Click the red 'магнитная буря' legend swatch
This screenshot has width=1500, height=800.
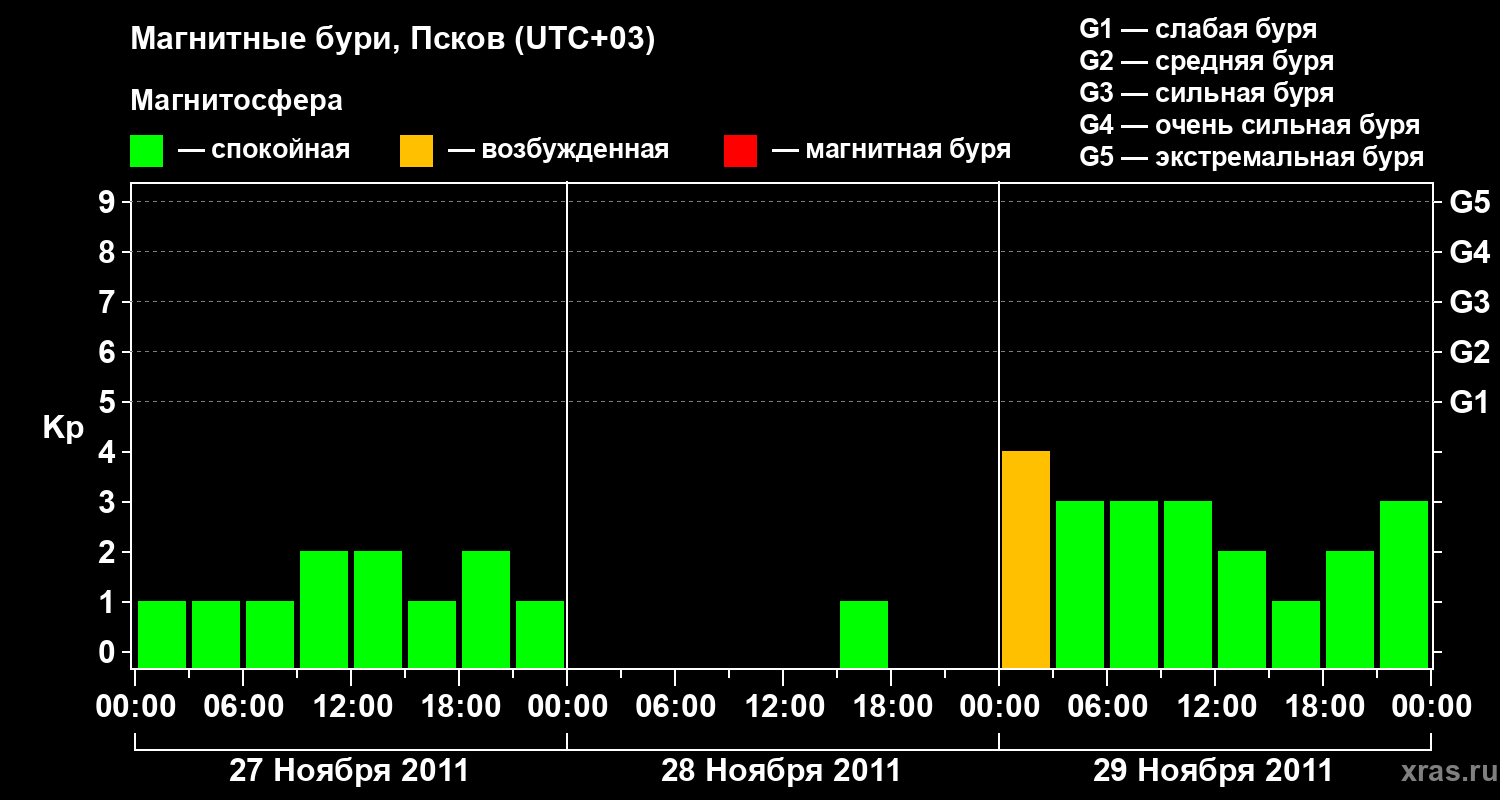(x=741, y=151)
